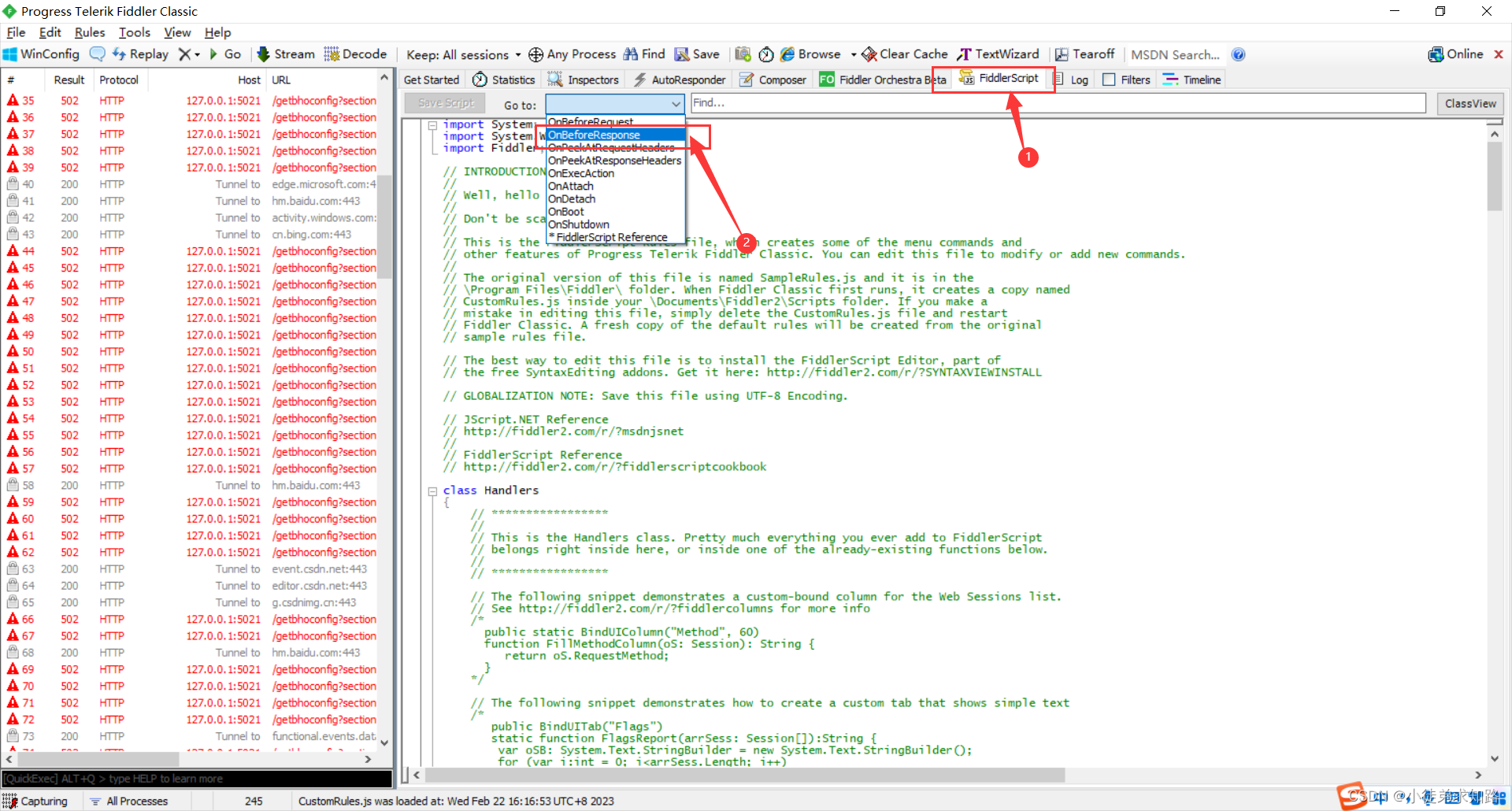Image resolution: width=1512 pixels, height=811 pixels.
Task: Sort sessions by Result column header
Action: point(69,80)
